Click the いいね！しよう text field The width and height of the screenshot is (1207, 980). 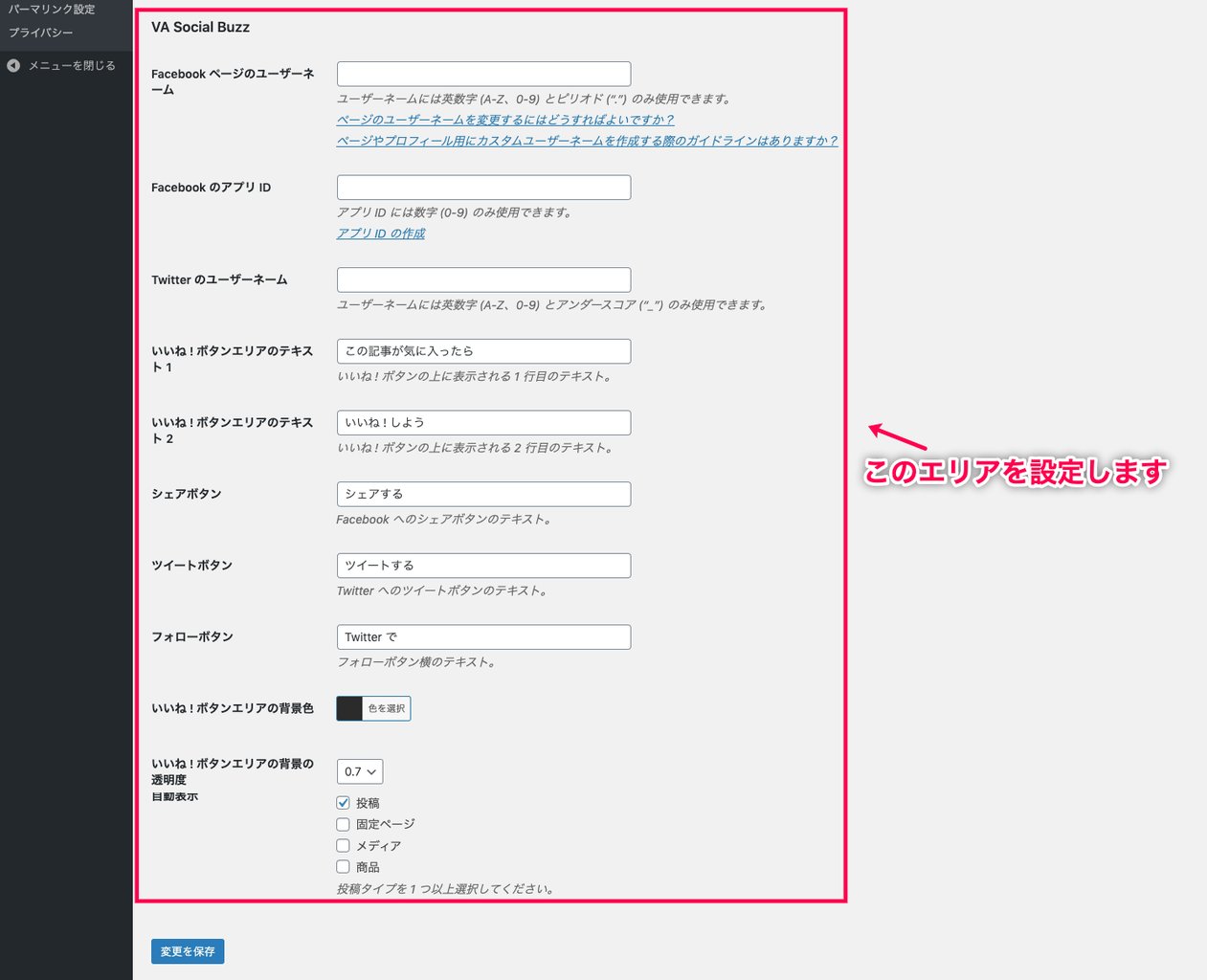(483, 422)
